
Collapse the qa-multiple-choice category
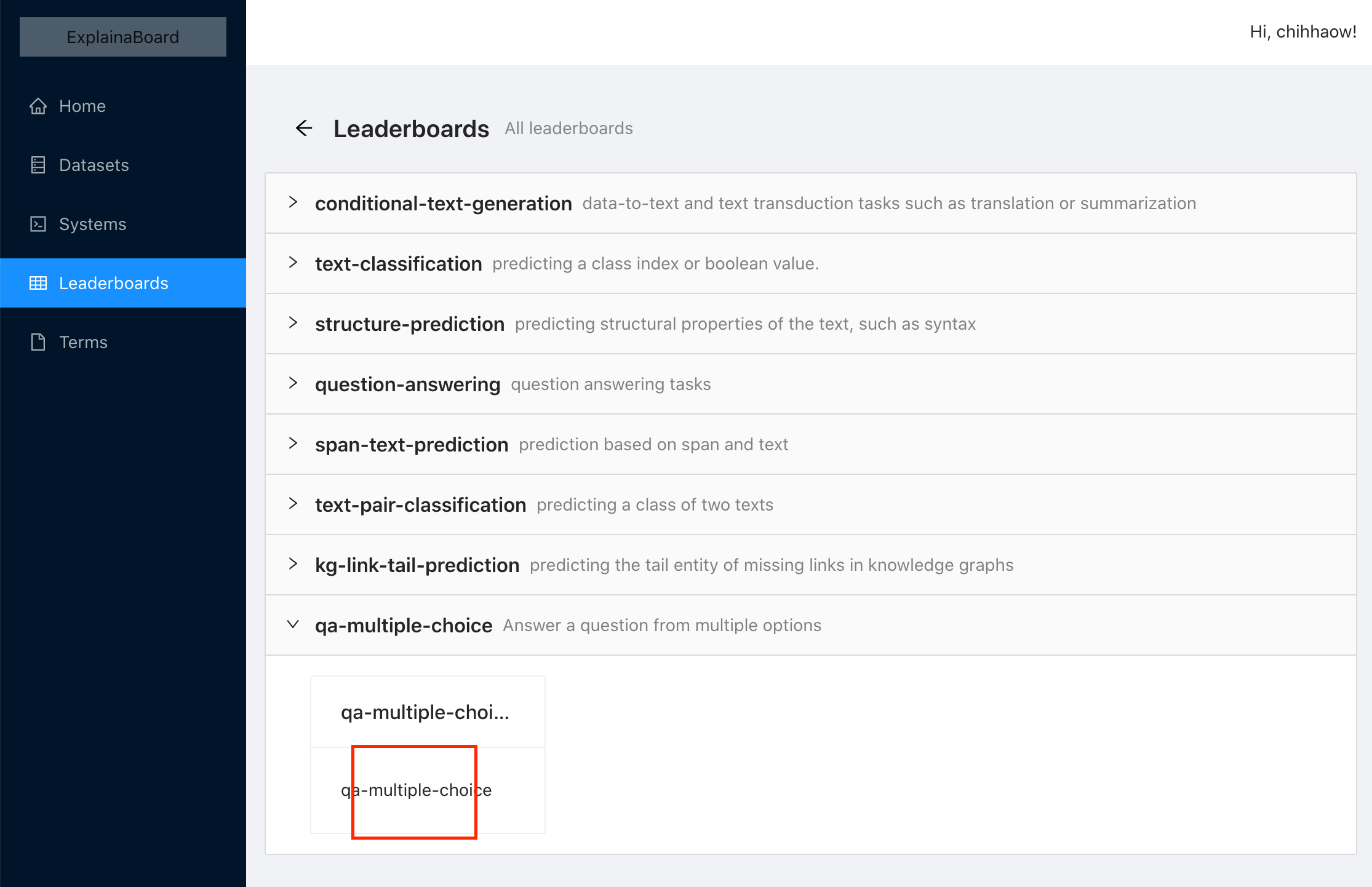(x=293, y=624)
